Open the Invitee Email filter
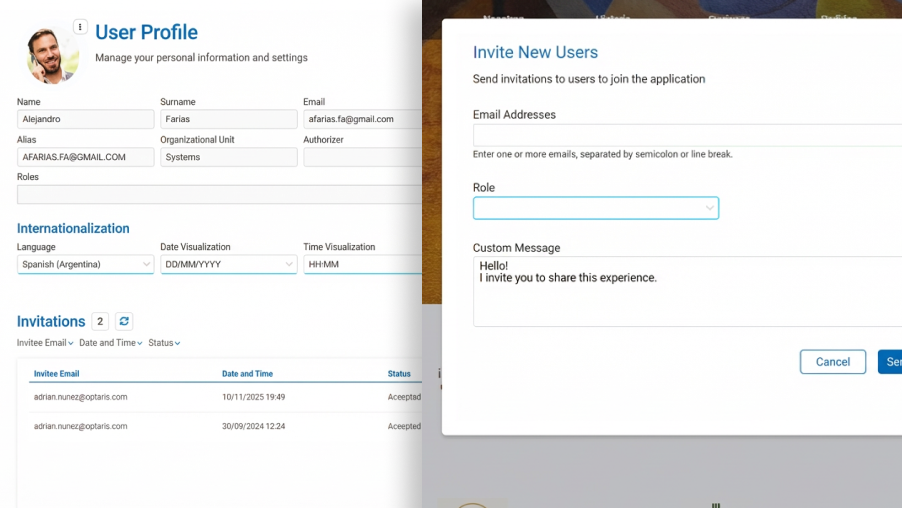Image resolution: width=902 pixels, height=508 pixels. [45, 343]
